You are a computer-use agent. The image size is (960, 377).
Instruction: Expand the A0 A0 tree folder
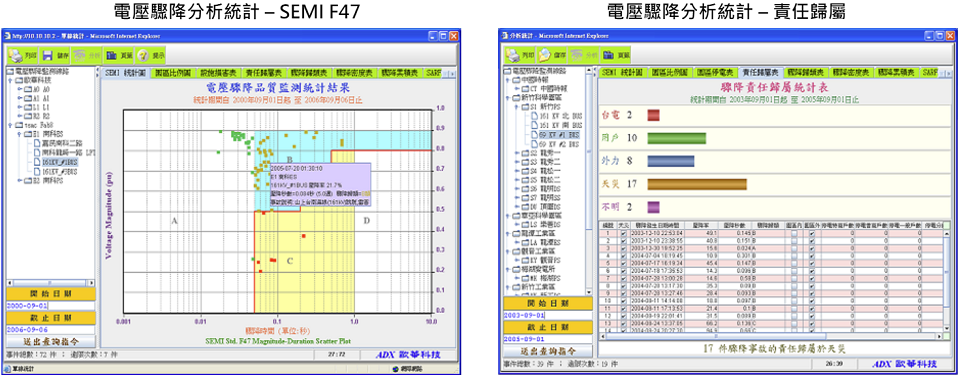20,89
